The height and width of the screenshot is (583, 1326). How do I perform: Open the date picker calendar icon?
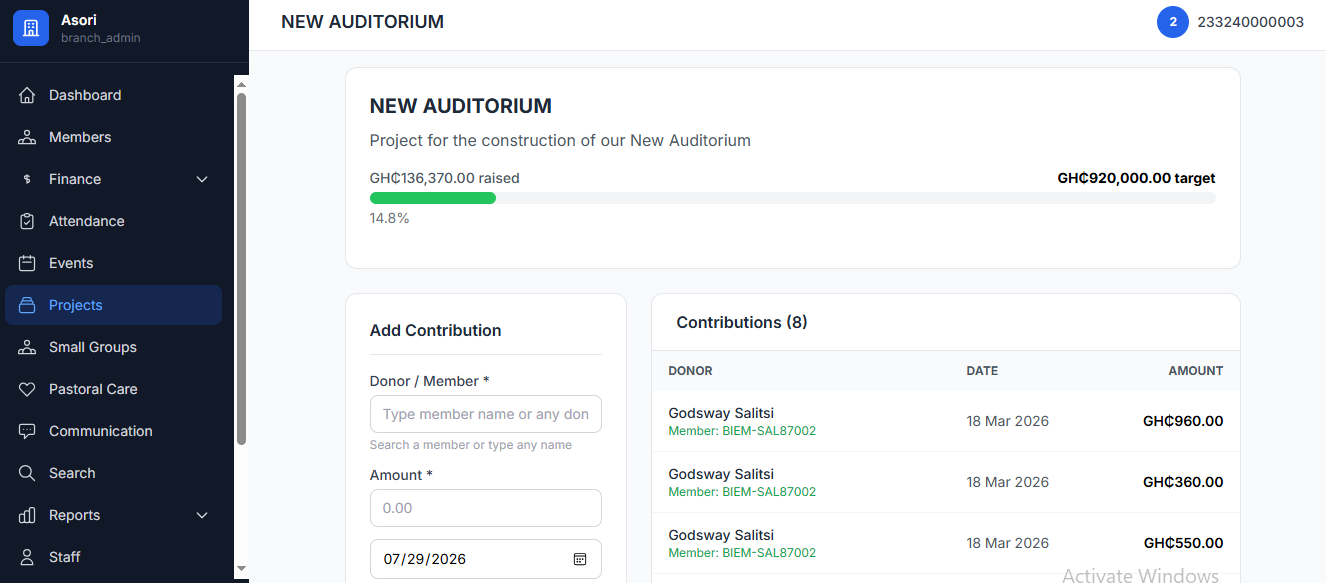580,559
